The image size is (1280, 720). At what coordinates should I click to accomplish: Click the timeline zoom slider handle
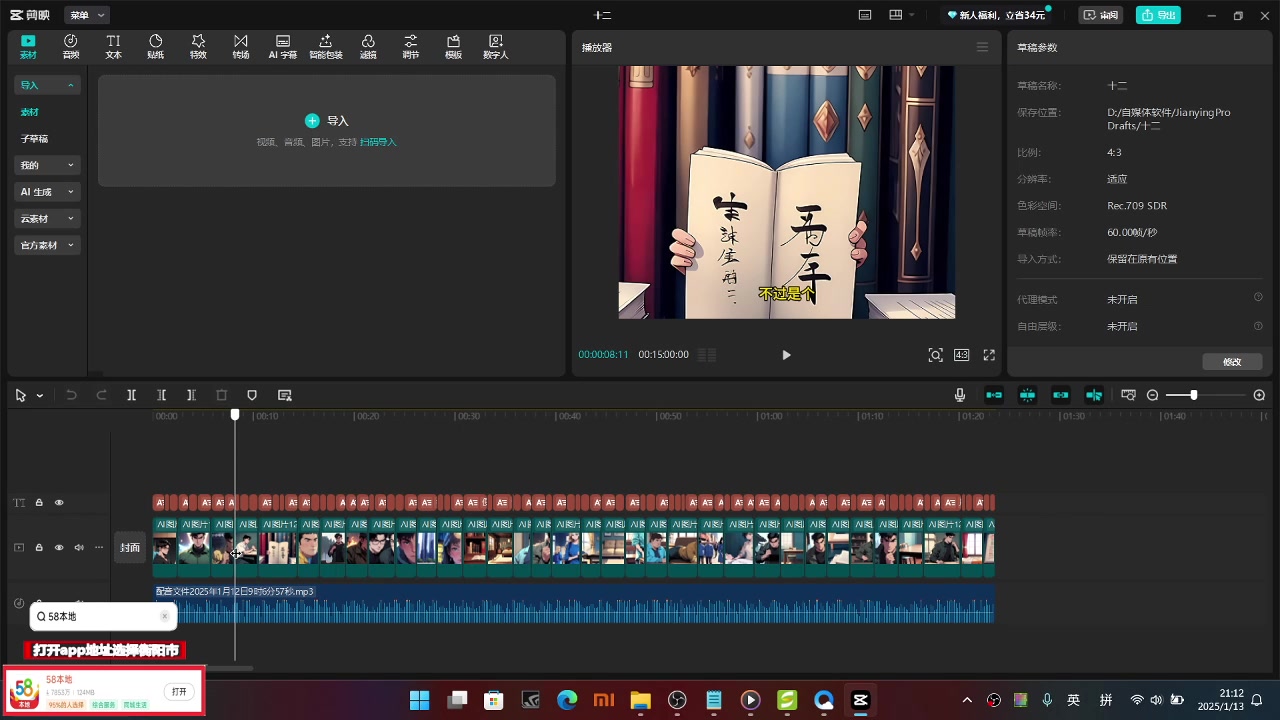point(1194,395)
